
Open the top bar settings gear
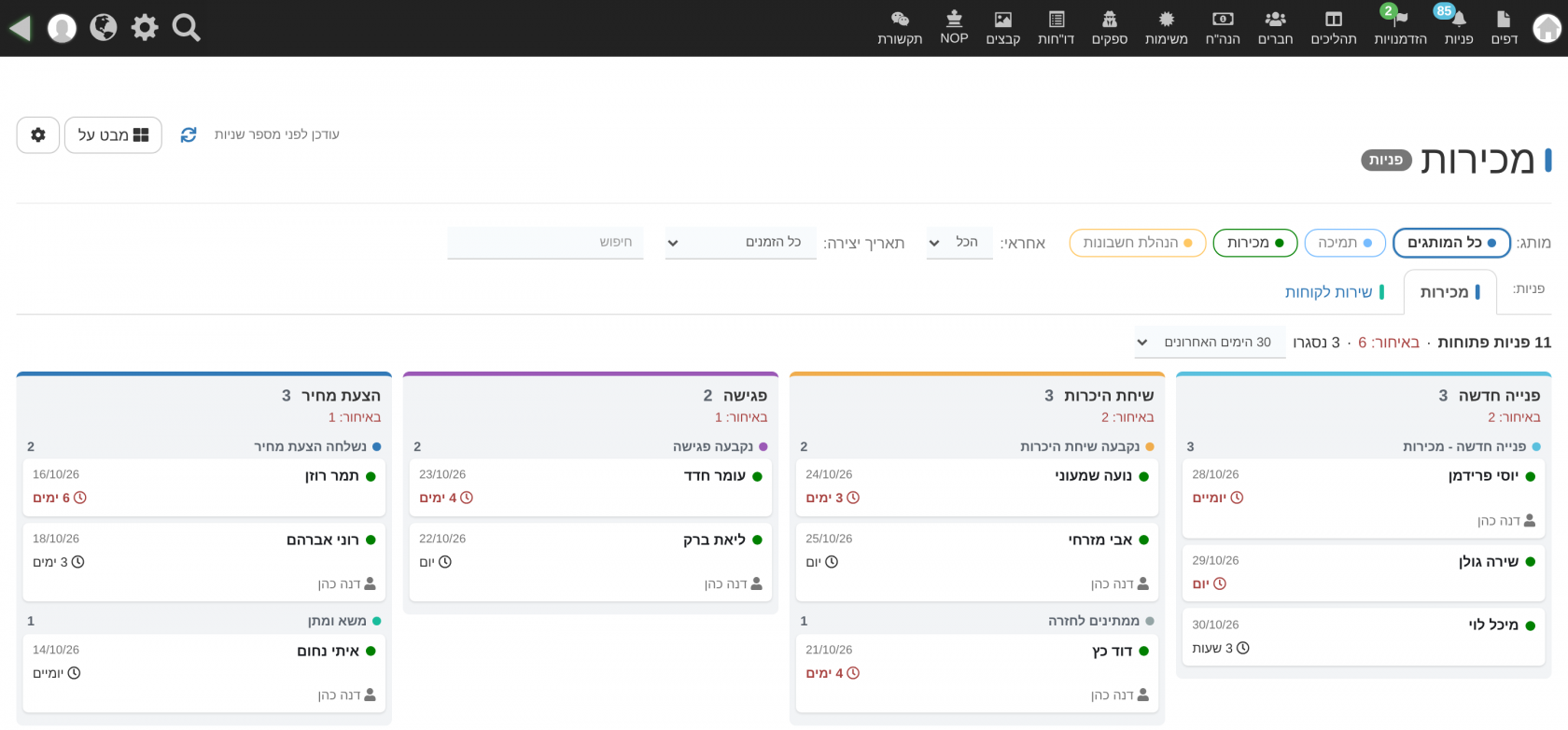tap(145, 27)
